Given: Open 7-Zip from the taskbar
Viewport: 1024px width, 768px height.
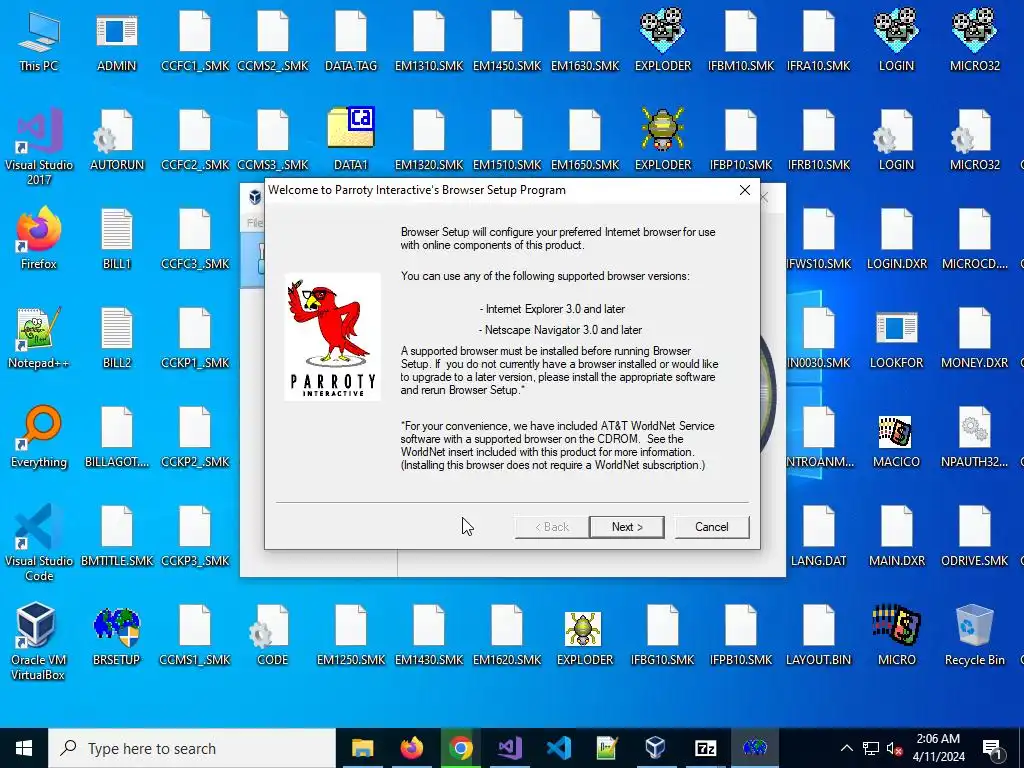Looking at the screenshot, I should [x=705, y=748].
